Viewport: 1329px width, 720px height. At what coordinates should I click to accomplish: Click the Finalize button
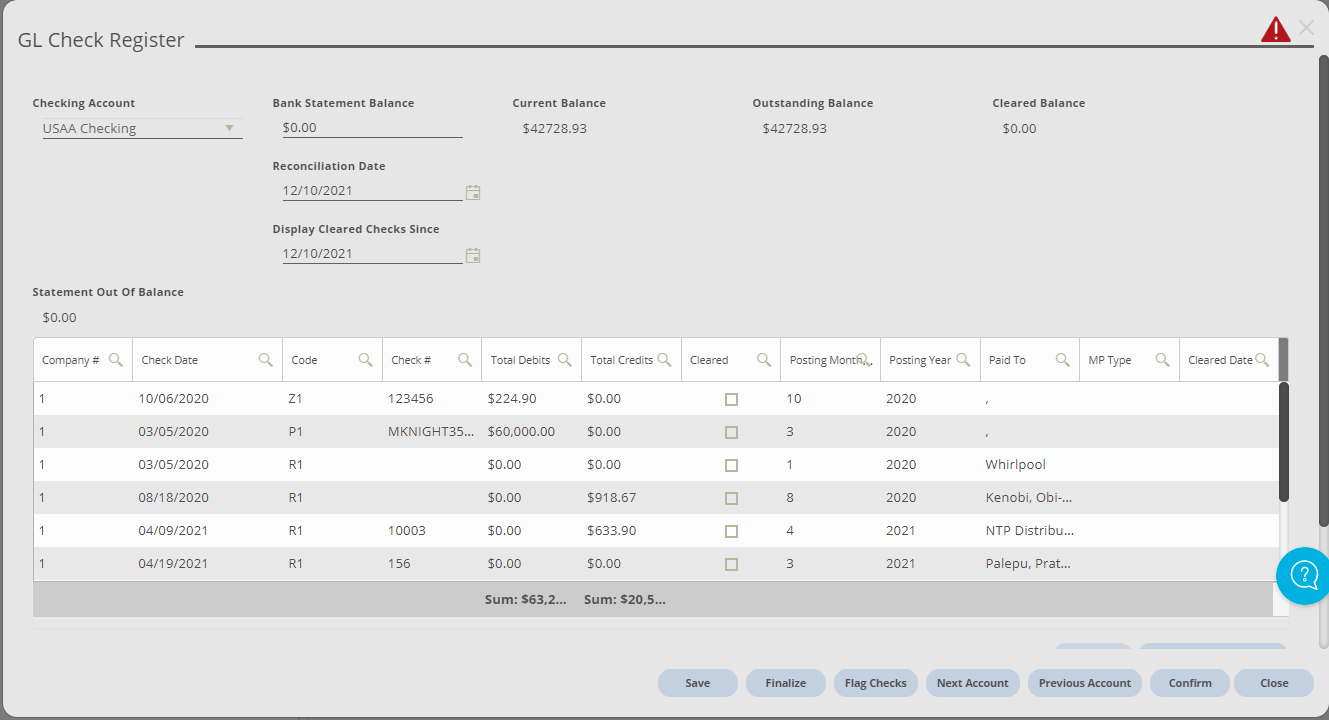(786, 683)
